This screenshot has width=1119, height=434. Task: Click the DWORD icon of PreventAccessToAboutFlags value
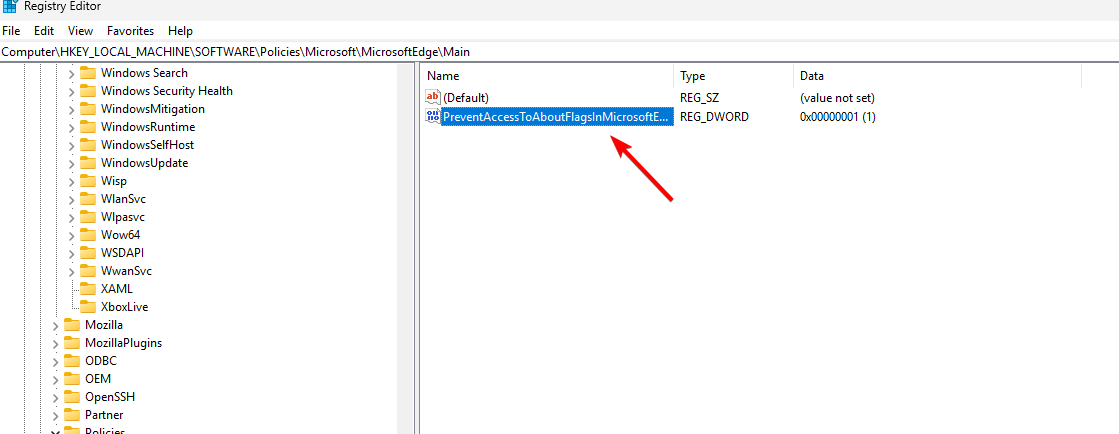tap(433, 116)
